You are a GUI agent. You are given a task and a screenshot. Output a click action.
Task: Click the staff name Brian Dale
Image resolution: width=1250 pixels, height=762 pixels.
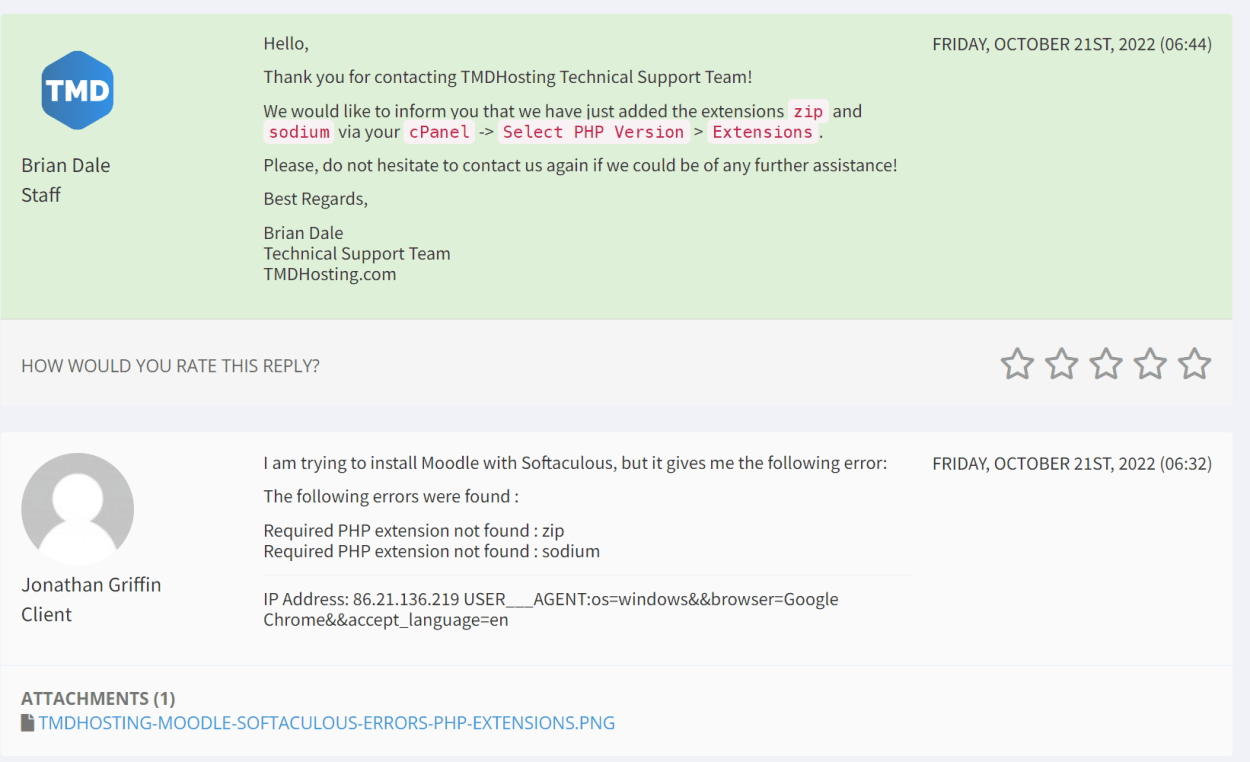click(66, 165)
